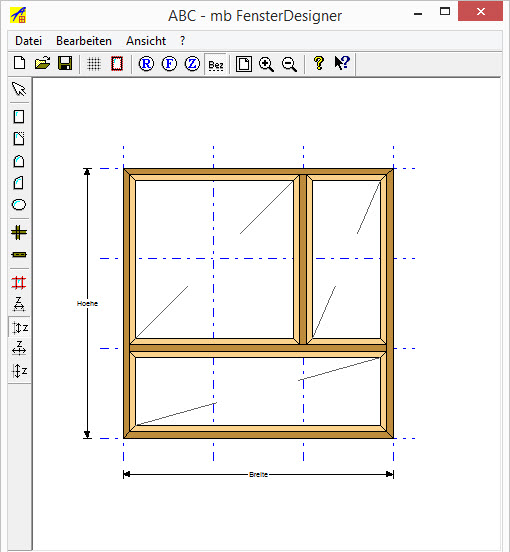
Task: Choose the yellow cross mullion tool
Action: [19, 233]
